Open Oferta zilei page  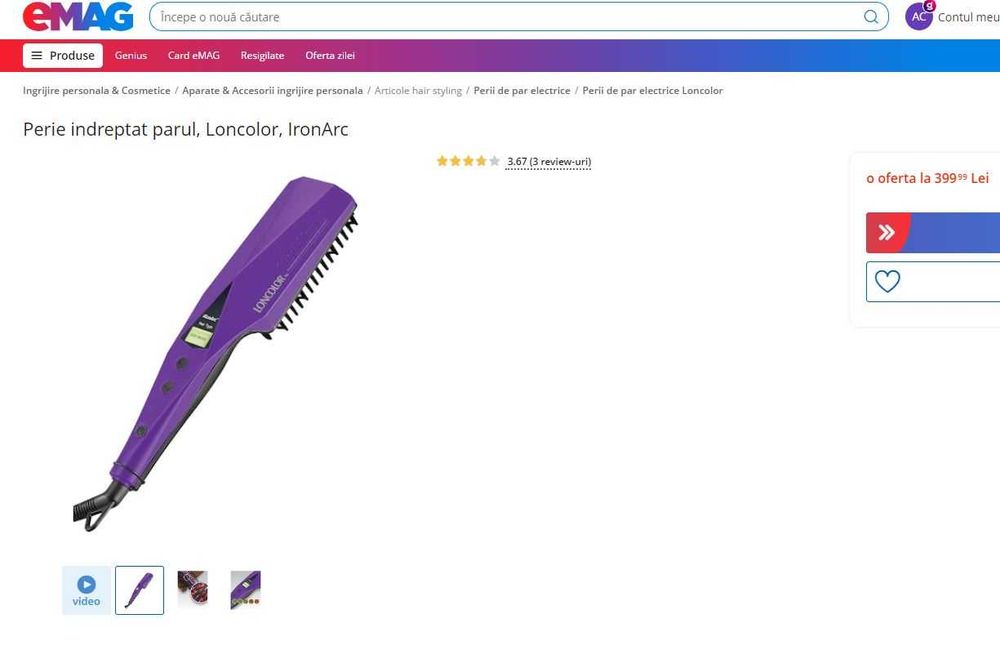[330, 55]
